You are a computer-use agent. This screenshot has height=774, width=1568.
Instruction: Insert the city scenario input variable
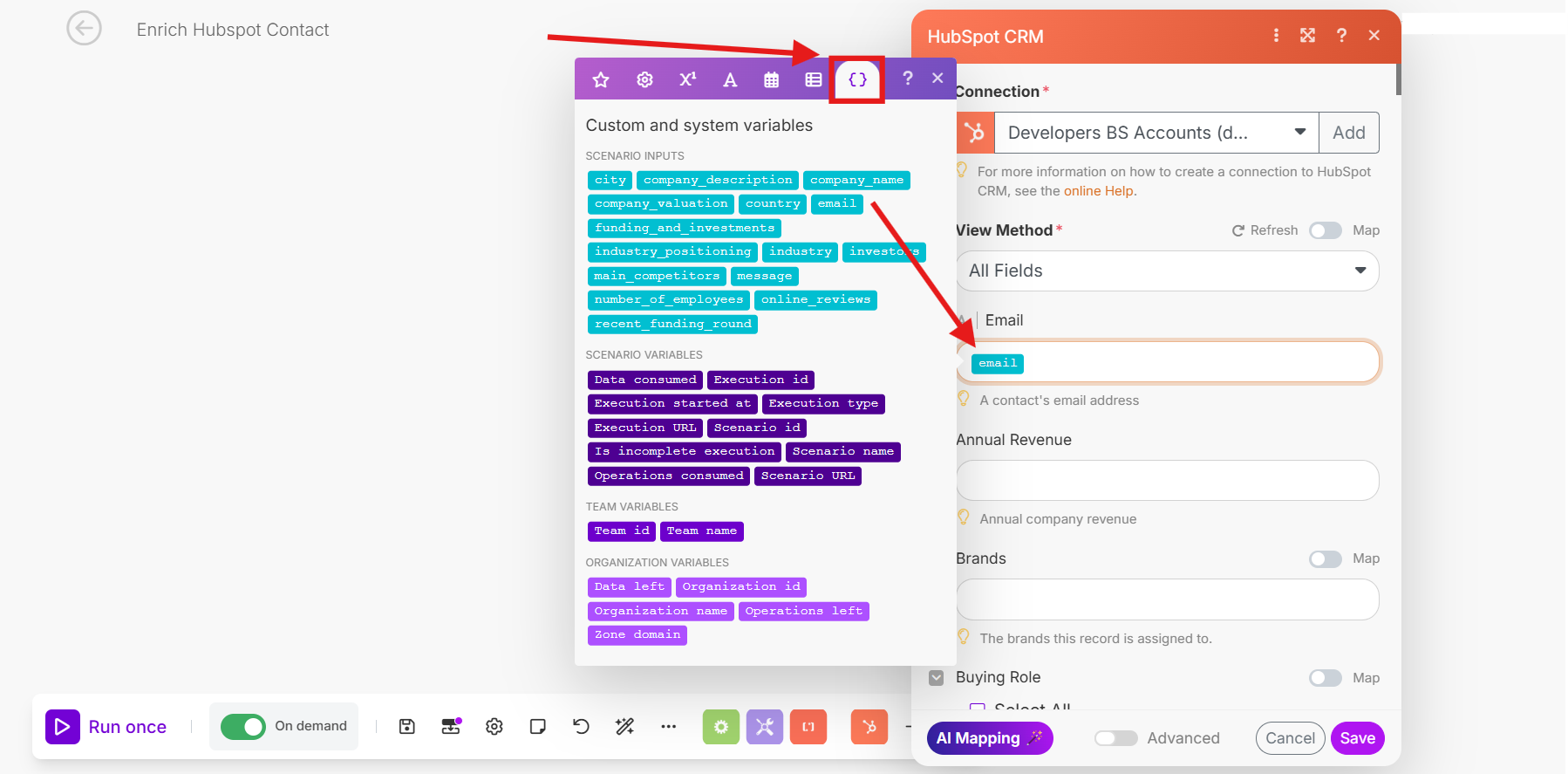(610, 180)
